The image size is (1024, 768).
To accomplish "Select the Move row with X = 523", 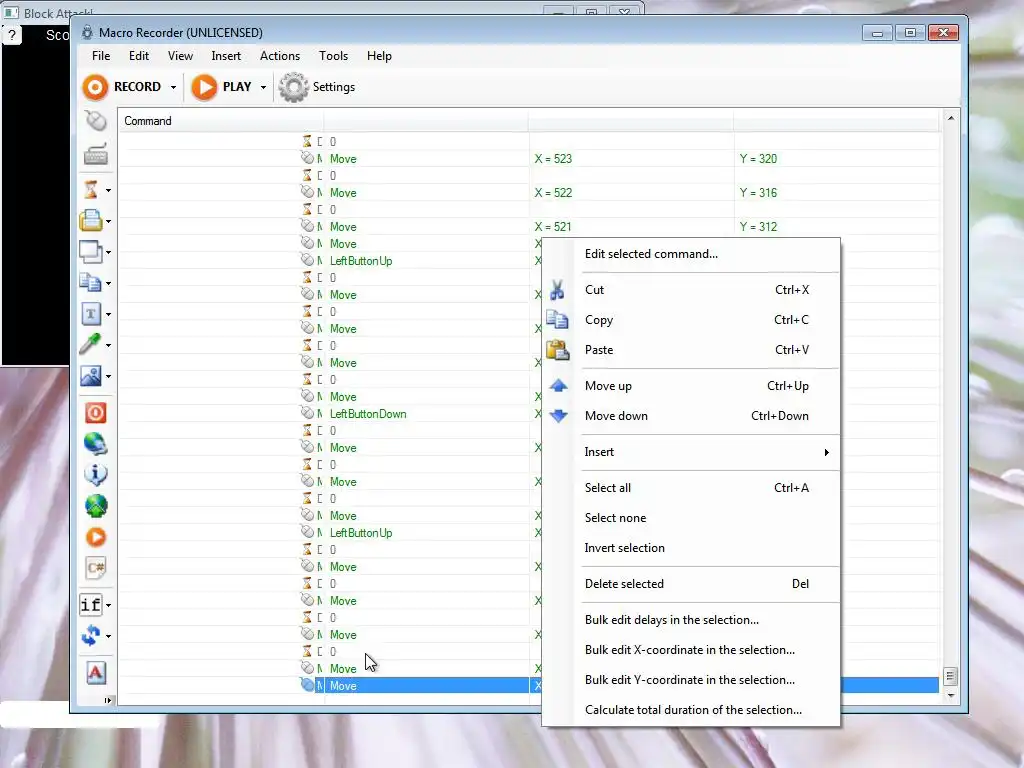I will pyautogui.click(x=529, y=159).
